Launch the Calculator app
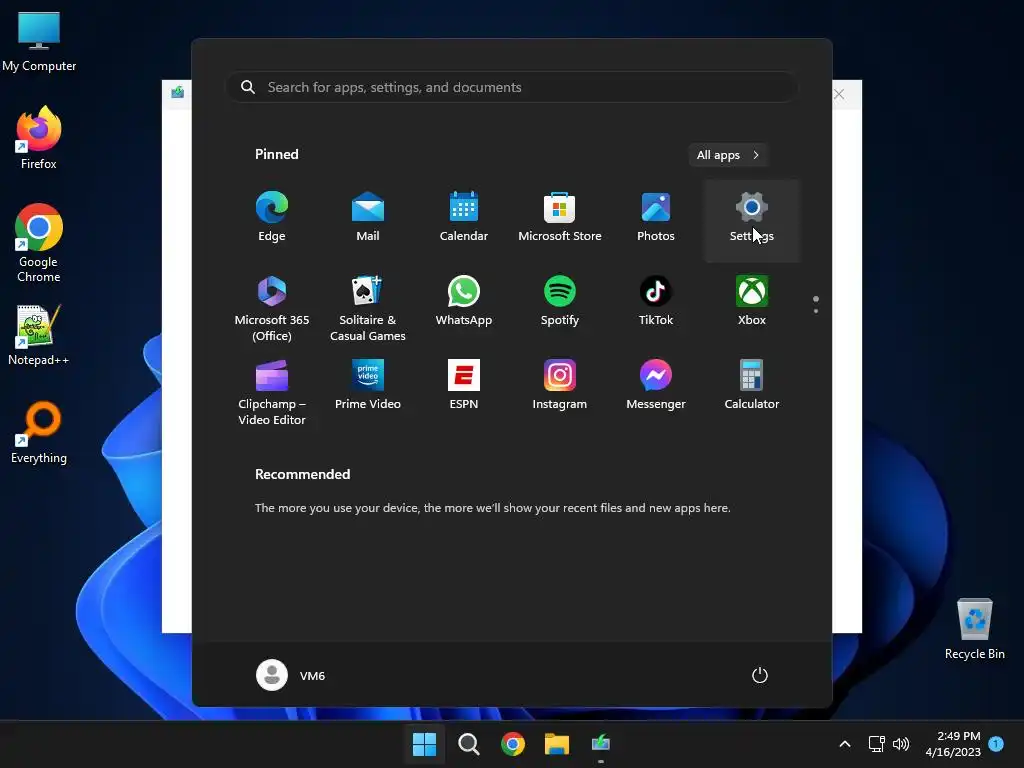1024x768 pixels. (752, 386)
